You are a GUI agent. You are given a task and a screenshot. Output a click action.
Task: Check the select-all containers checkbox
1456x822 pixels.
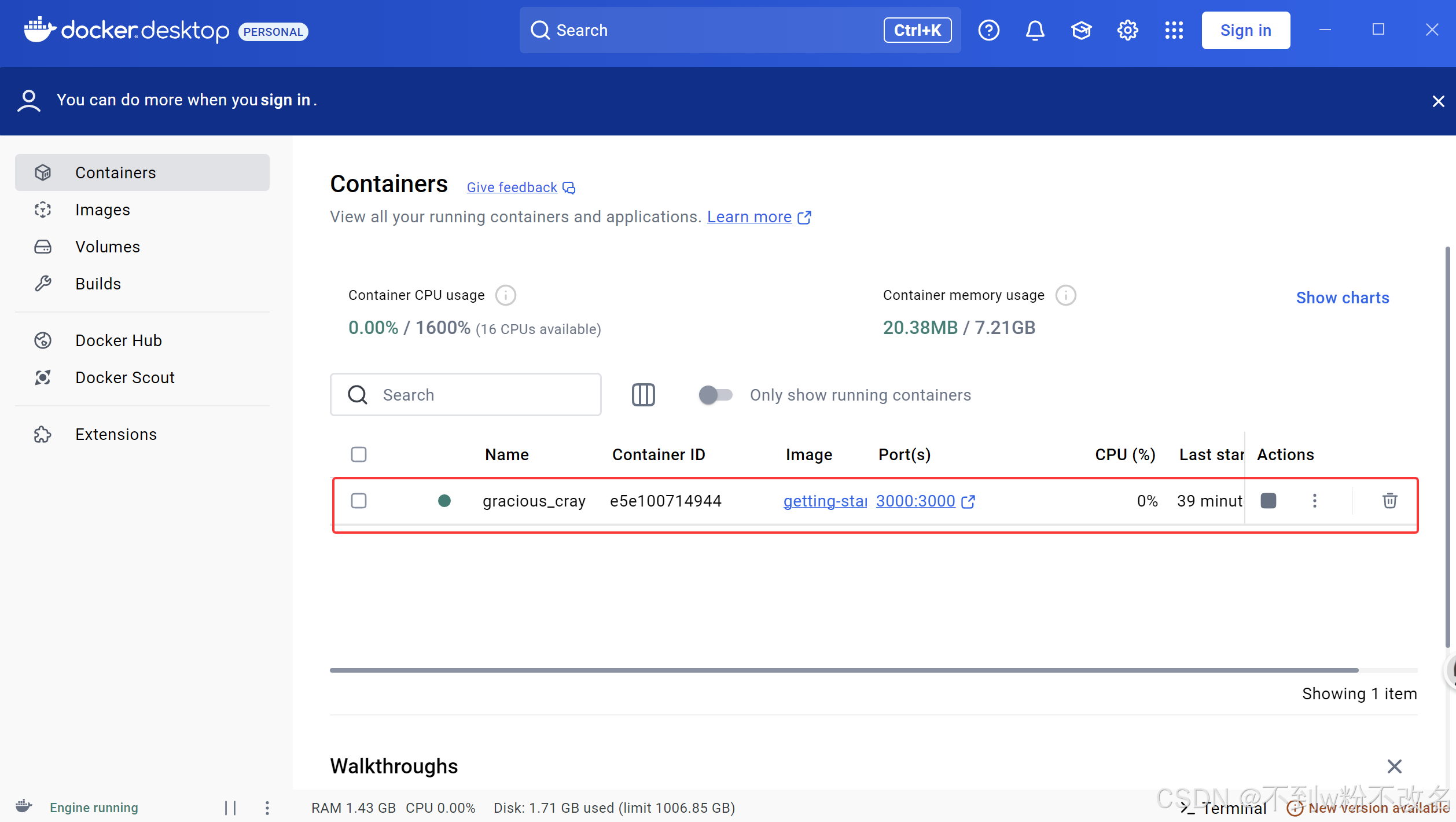click(358, 454)
